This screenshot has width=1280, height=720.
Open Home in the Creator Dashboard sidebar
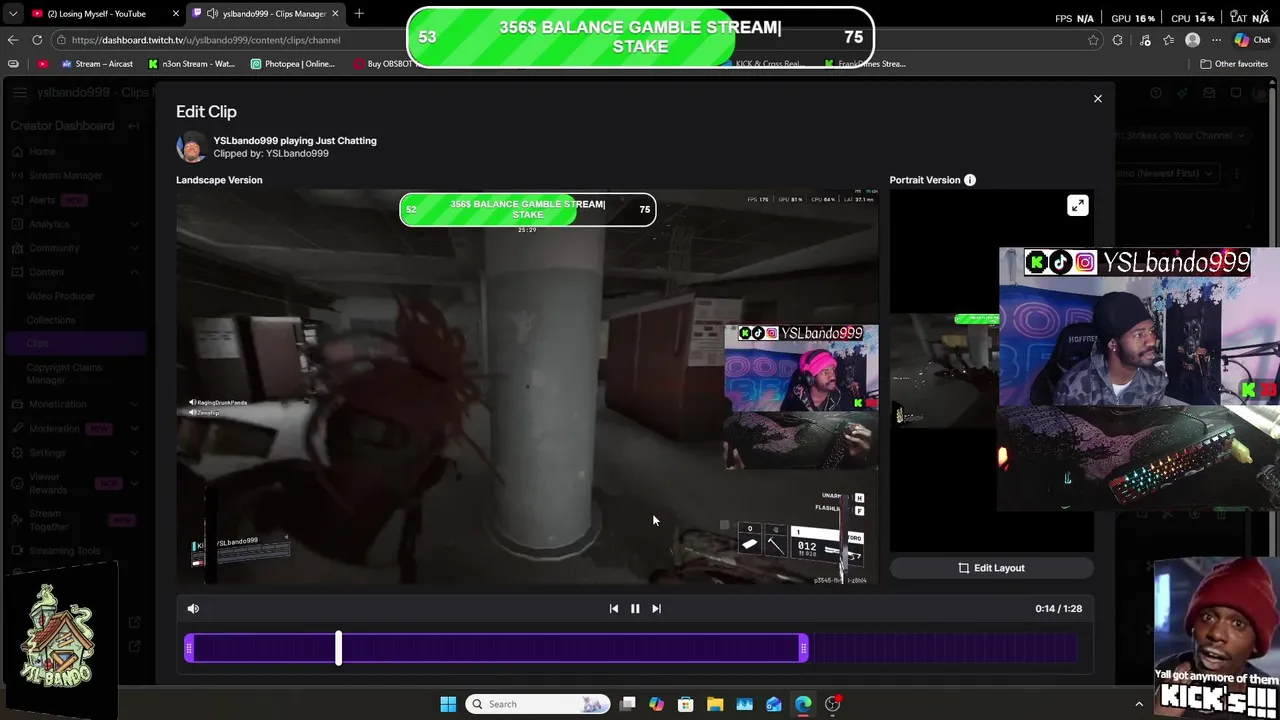point(33,151)
